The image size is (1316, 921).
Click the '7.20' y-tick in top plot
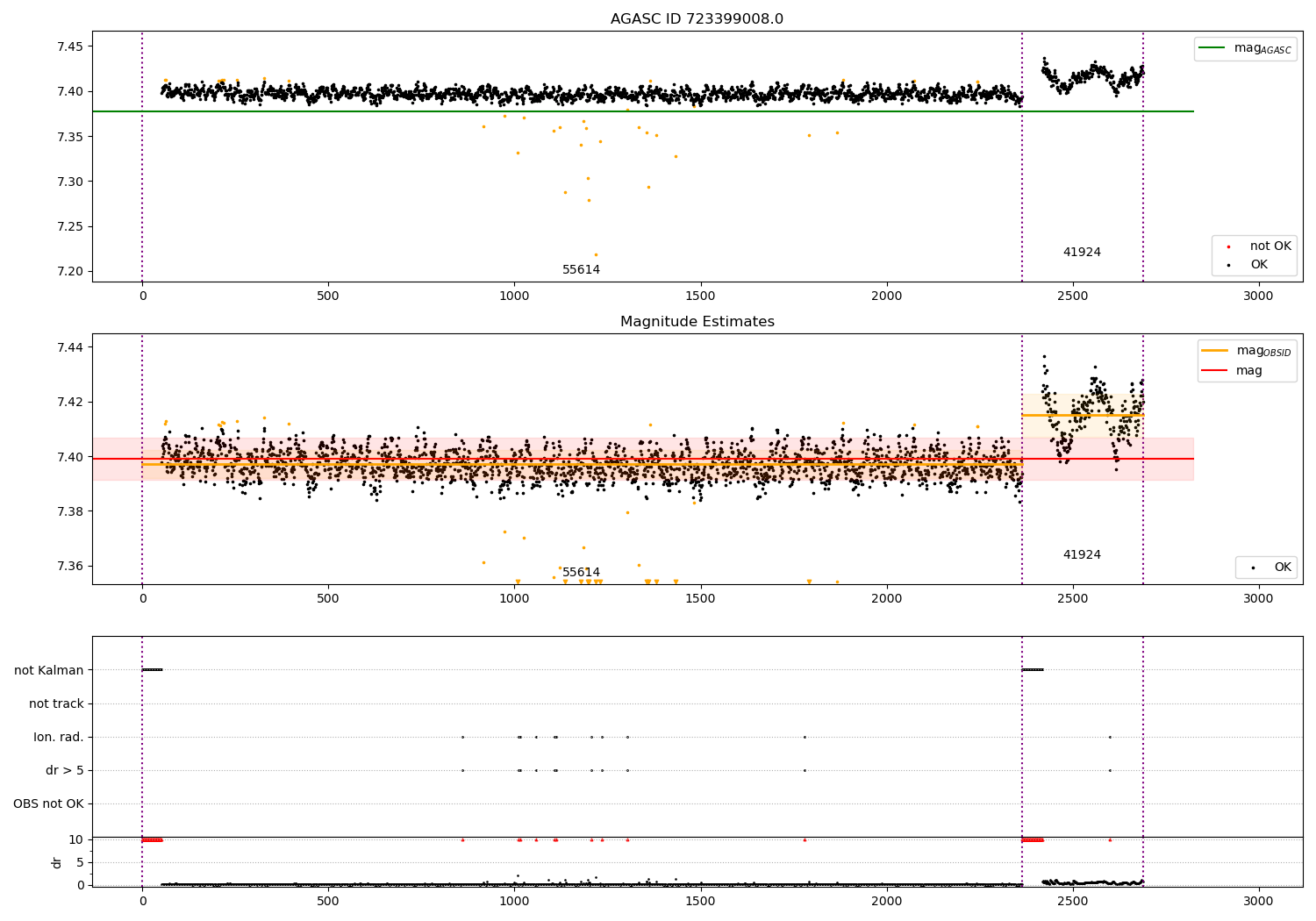(70, 272)
